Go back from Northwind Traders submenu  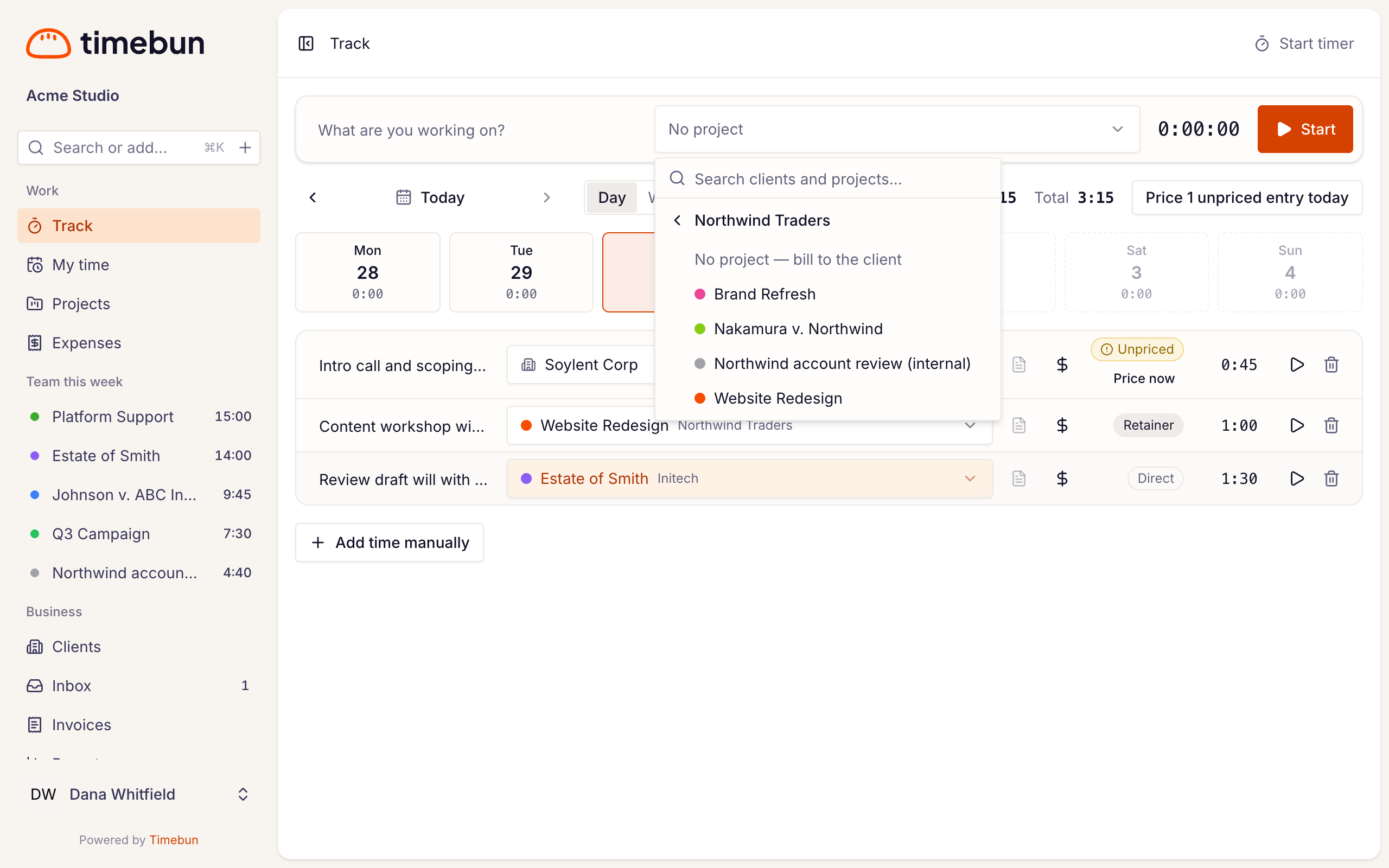[x=677, y=220]
